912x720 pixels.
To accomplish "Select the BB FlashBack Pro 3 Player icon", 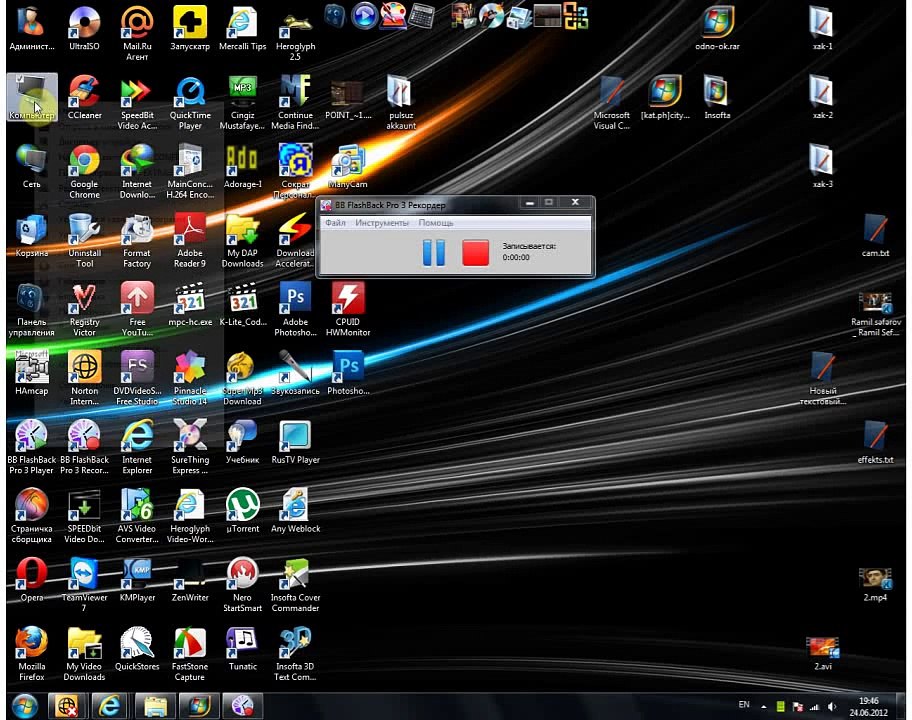I will pyautogui.click(x=31, y=447).
